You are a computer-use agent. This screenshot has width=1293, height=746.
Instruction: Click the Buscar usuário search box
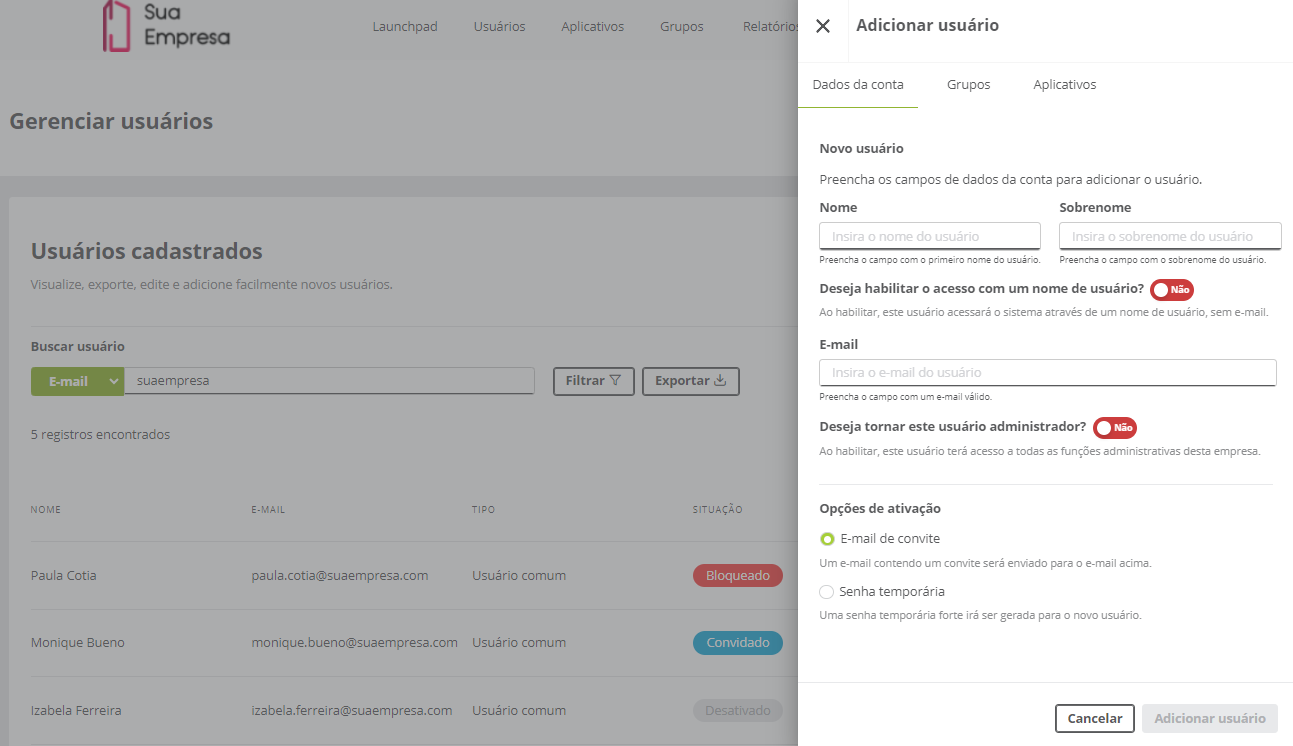329,381
